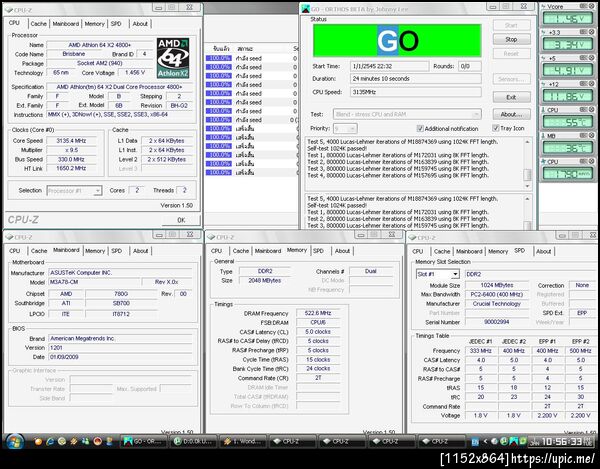Switch to the '1. Wond...' taskbar button
600x469 pixels.
(x=243, y=441)
